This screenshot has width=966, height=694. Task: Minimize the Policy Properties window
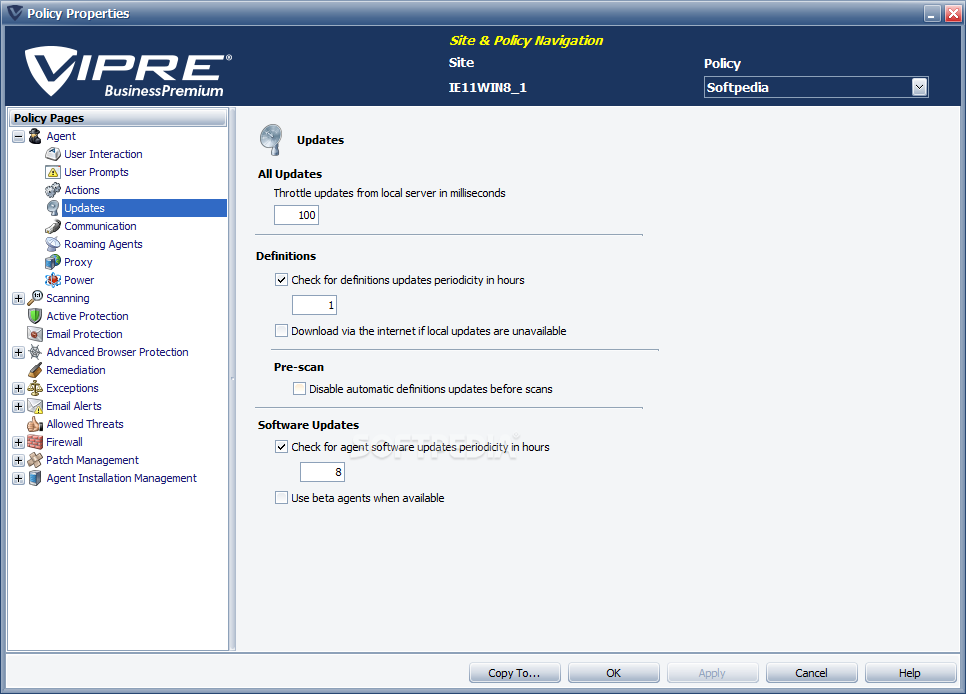tap(933, 14)
